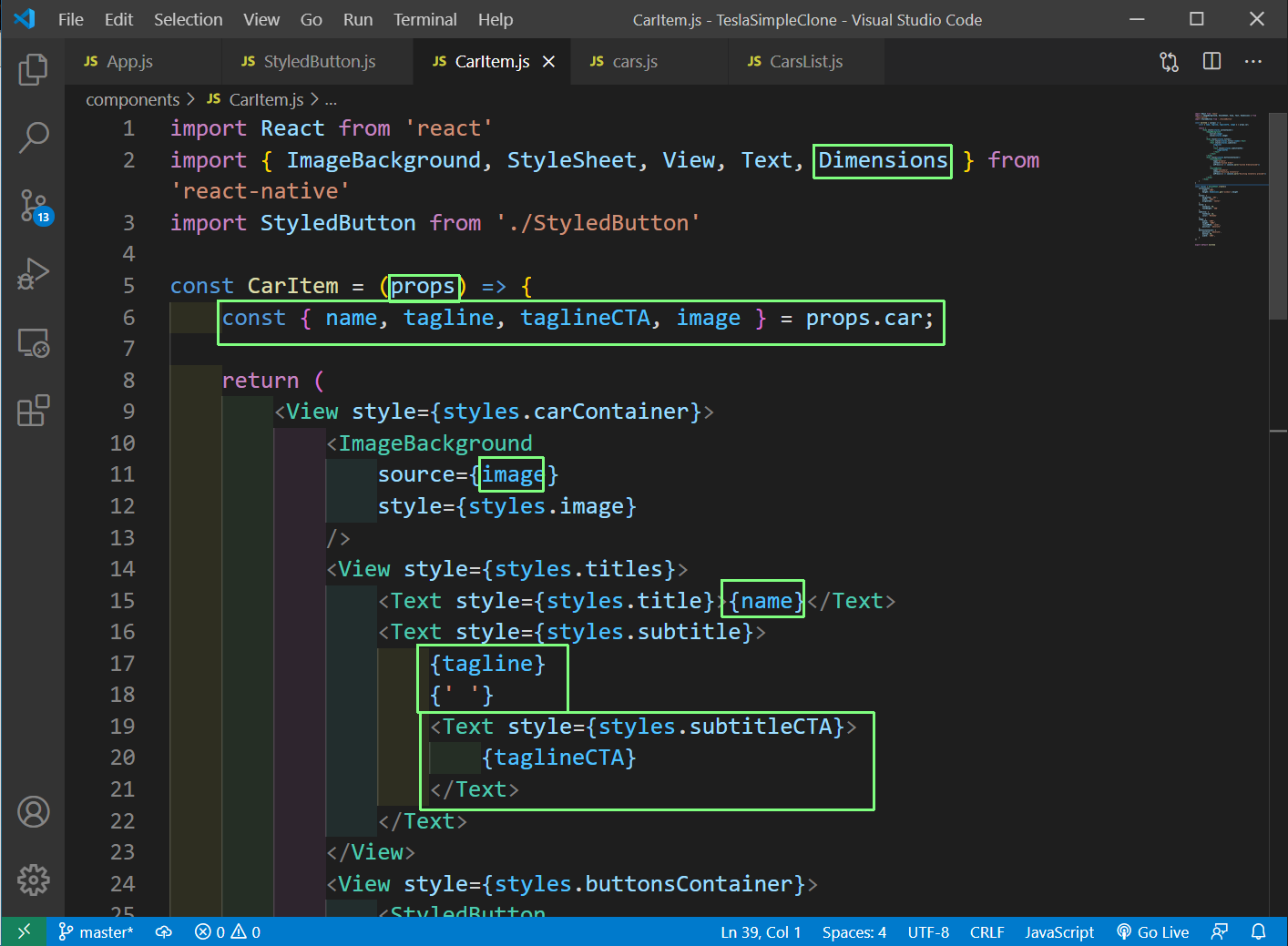Switch to the App.js tab
This screenshot has height=946, width=1288.
(143, 61)
